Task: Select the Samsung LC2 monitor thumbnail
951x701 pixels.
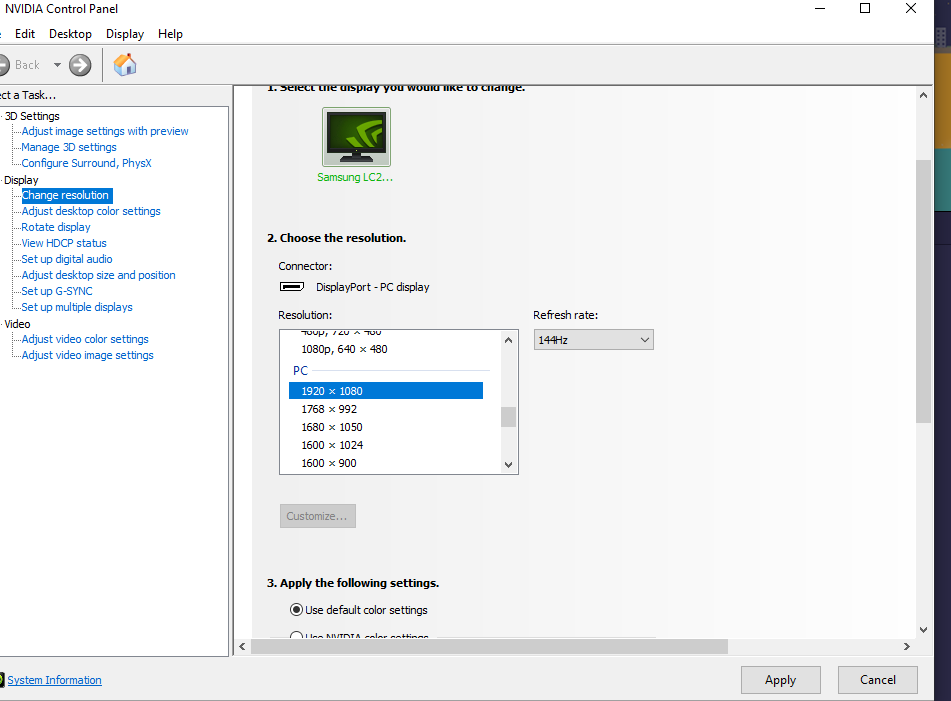Action: click(x=356, y=137)
